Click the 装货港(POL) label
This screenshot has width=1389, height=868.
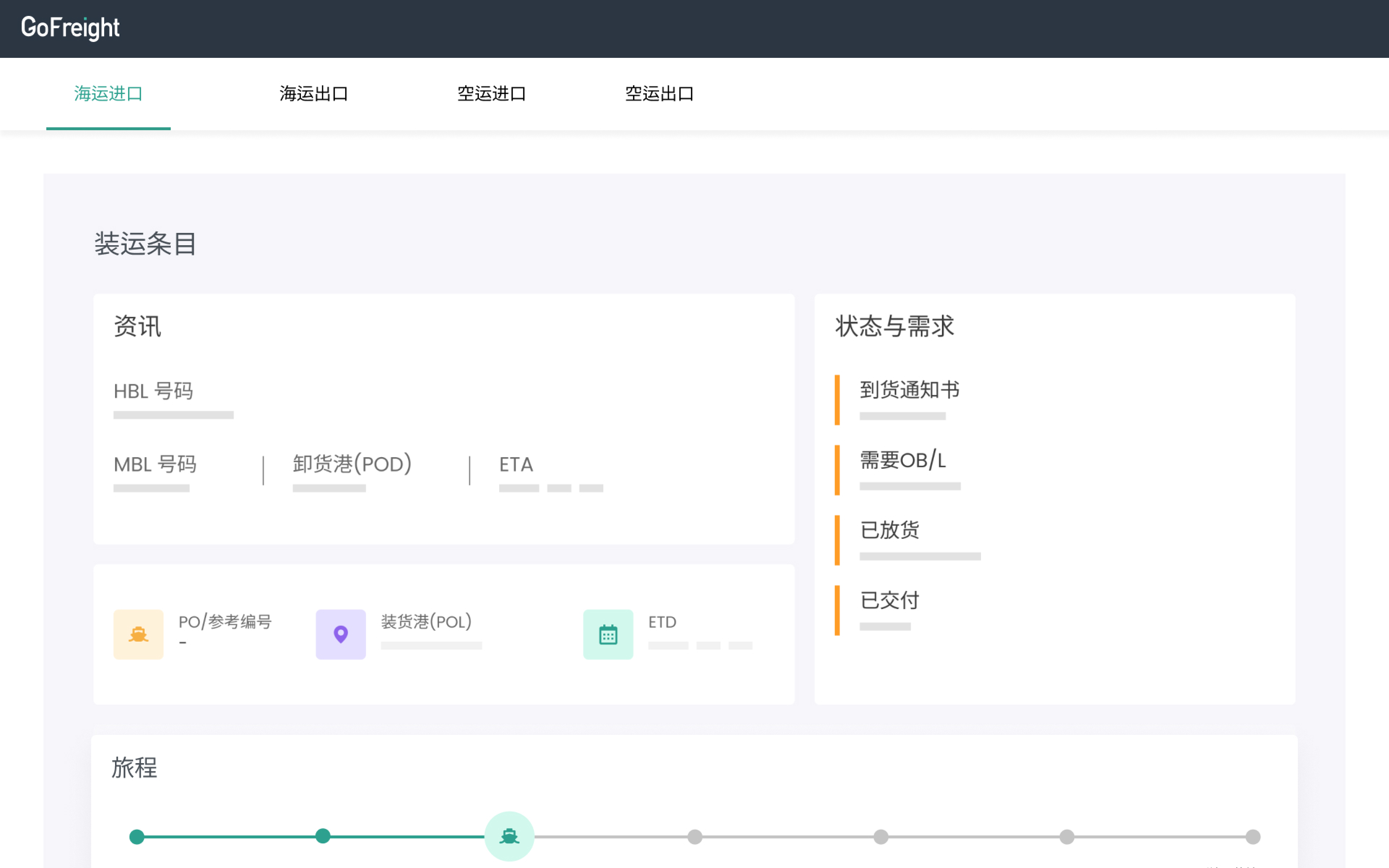tap(426, 622)
